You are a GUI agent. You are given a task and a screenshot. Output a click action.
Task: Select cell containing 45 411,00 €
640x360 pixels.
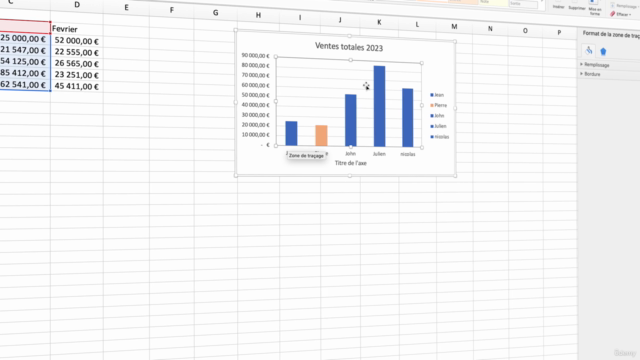click(x=77, y=86)
